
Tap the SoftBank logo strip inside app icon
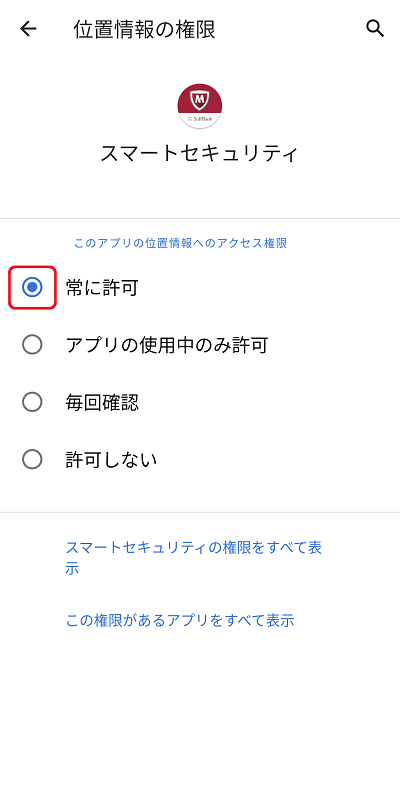coord(200,119)
